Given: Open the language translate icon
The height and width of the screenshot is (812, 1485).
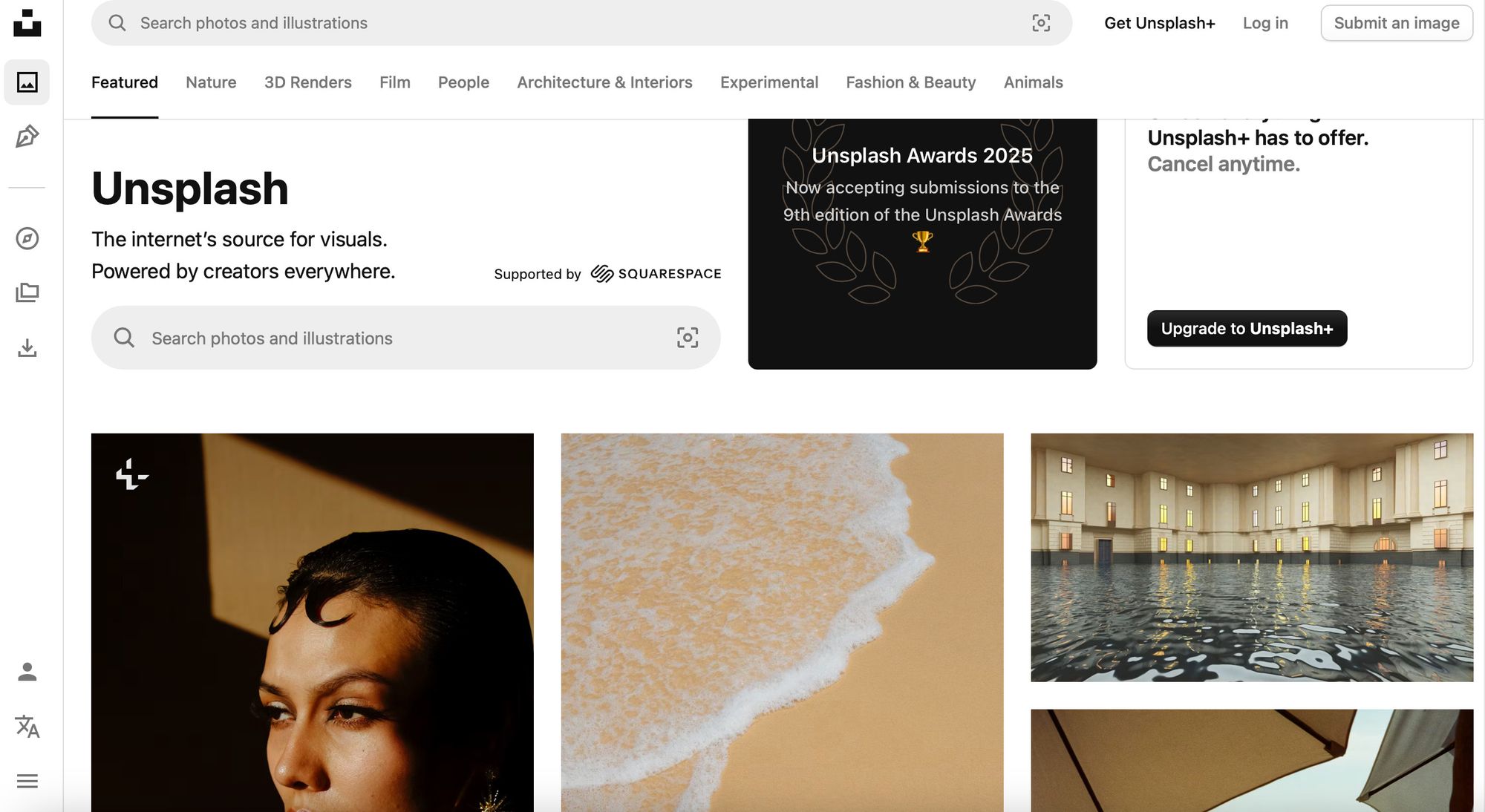Looking at the screenshot, I should pos(27,727).
